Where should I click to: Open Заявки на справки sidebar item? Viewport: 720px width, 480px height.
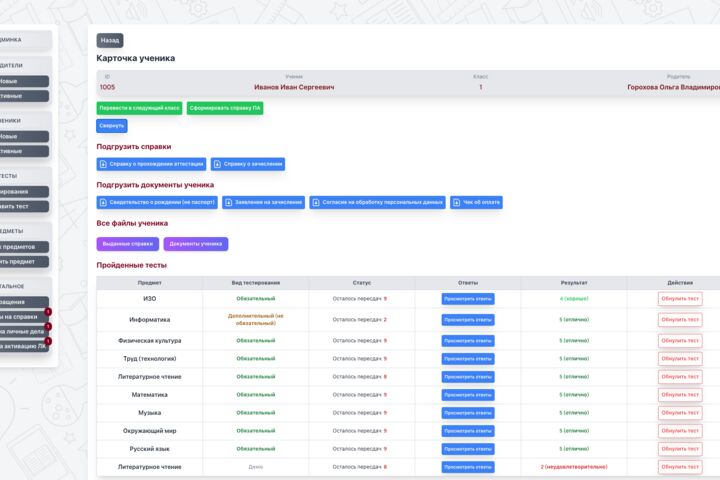point(24,316)
